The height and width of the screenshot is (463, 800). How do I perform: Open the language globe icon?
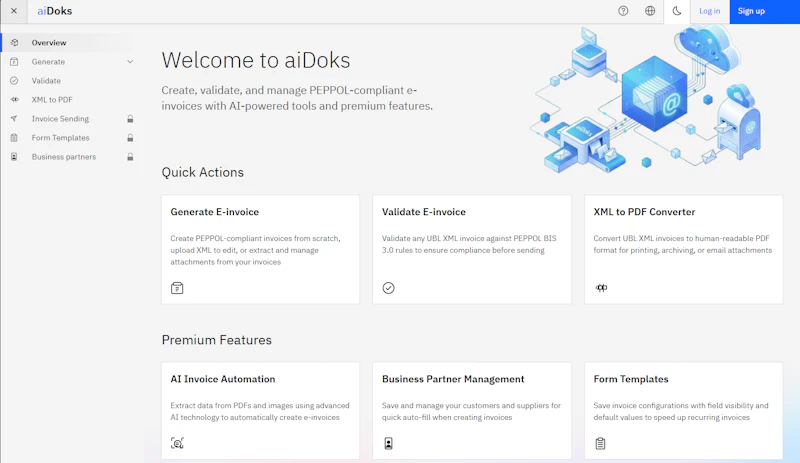(650, 11)
